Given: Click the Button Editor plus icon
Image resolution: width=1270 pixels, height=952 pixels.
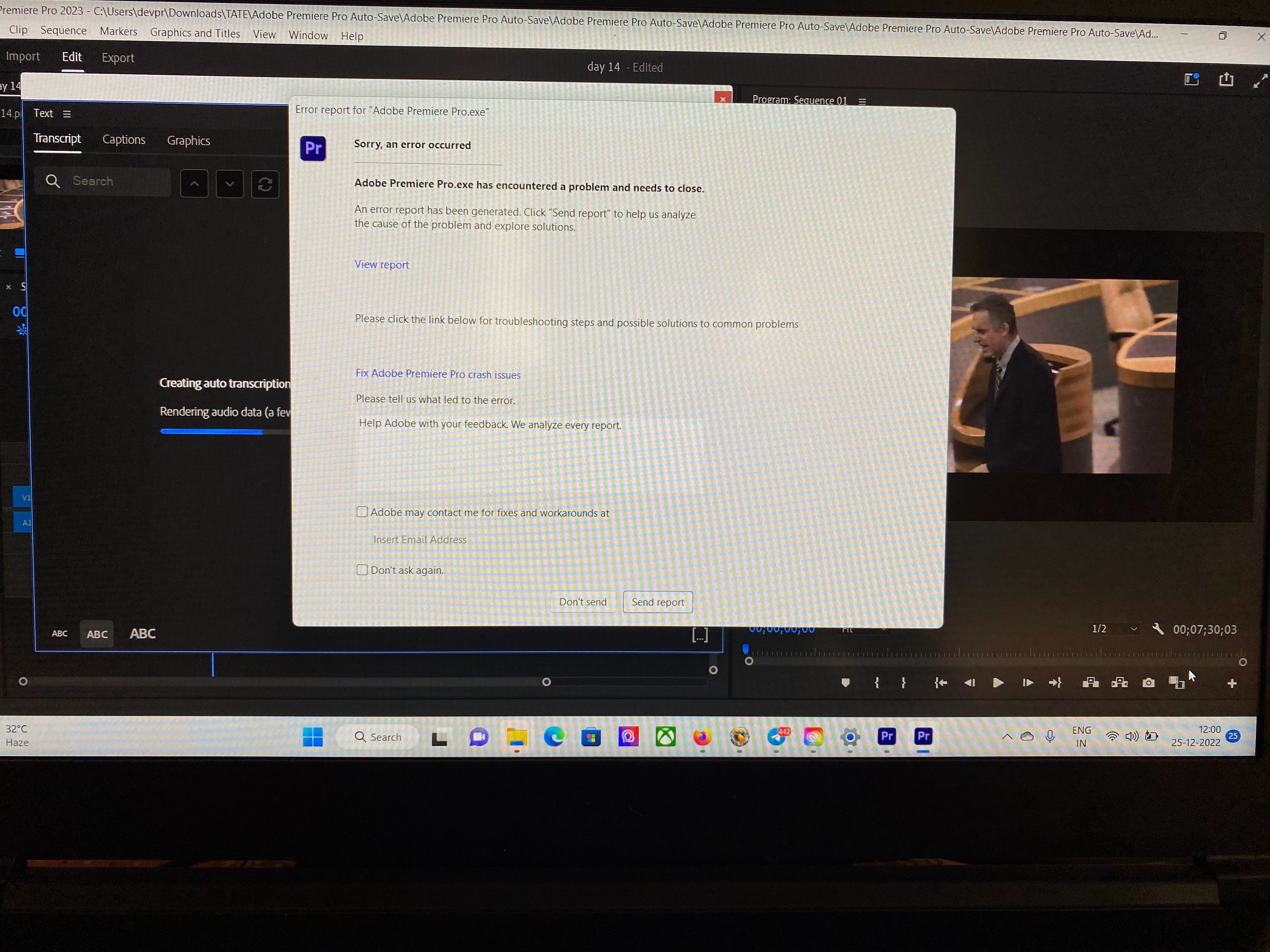Looking at the screenshot, I should 1232,683.
